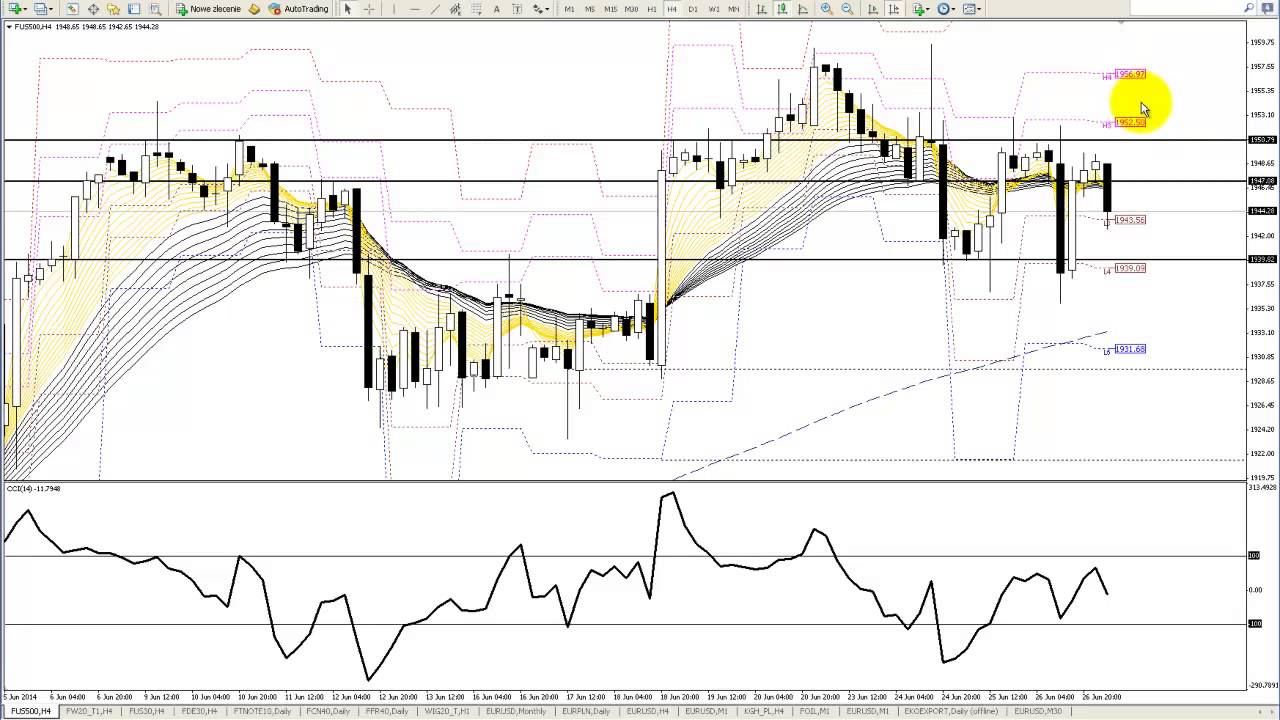
Task: Switch to the FDE30,H4 chart tab
Action: 199,711
